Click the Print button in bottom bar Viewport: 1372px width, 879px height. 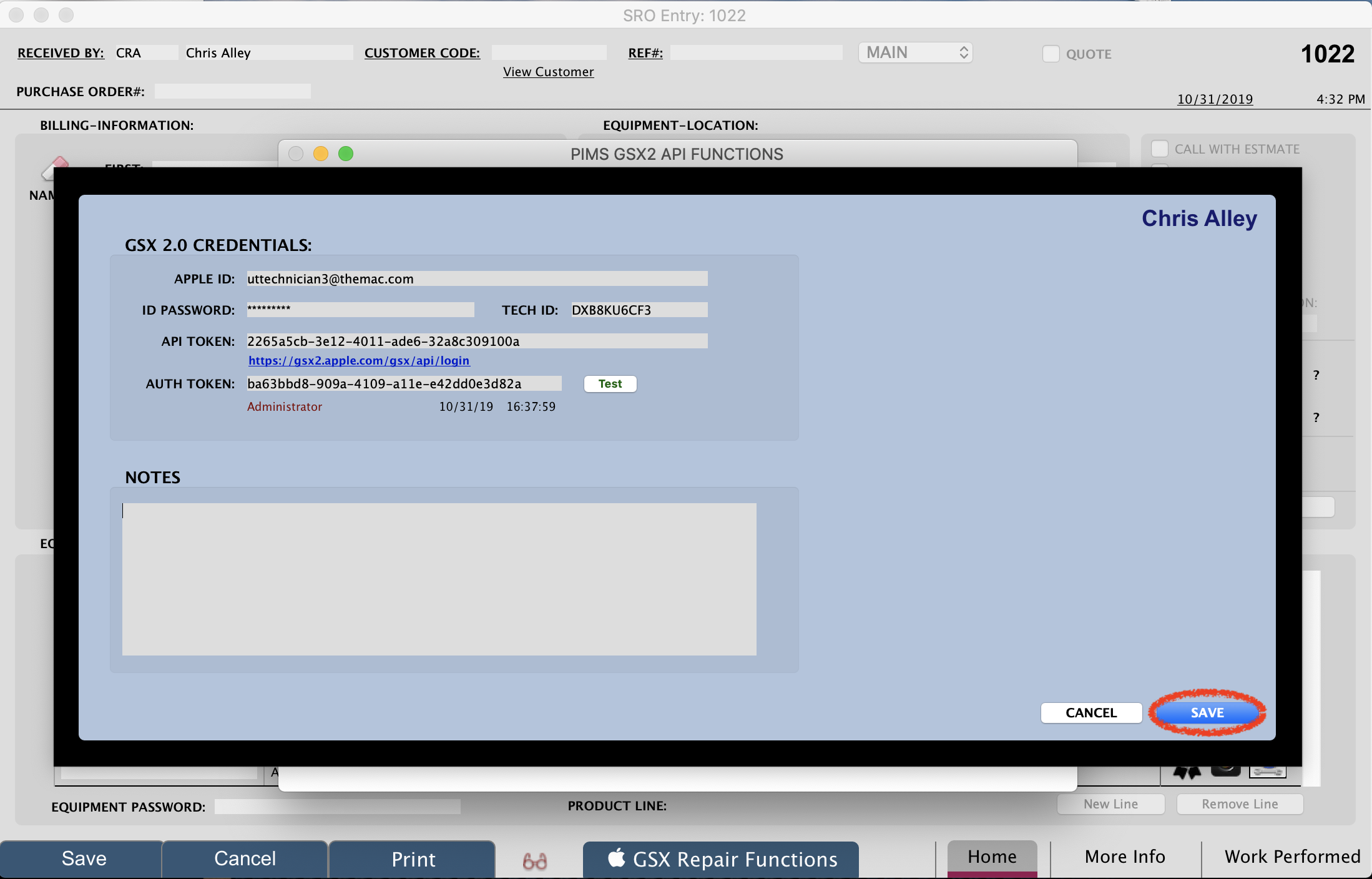coord(413,859)
